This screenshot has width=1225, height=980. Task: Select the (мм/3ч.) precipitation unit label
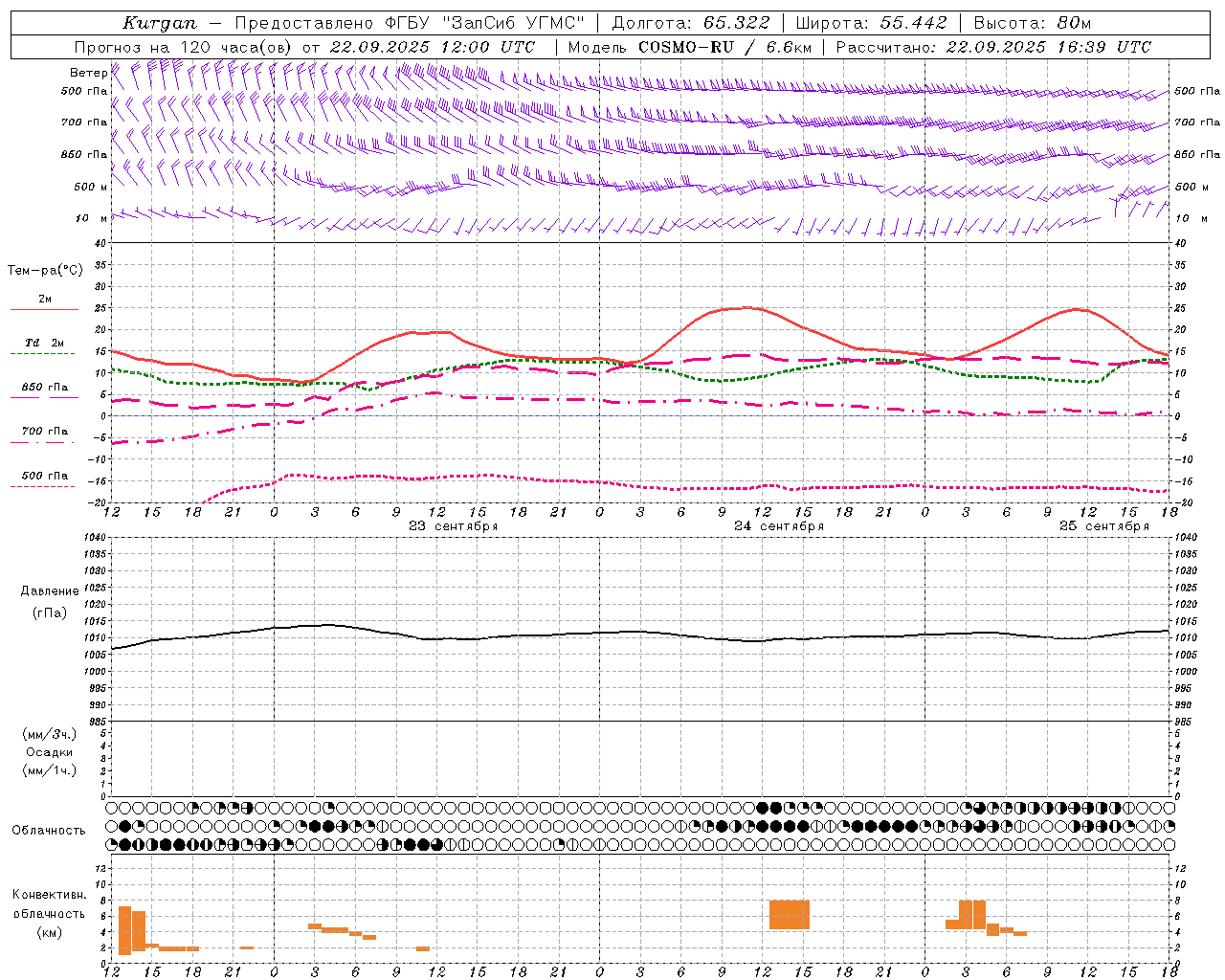50,734
